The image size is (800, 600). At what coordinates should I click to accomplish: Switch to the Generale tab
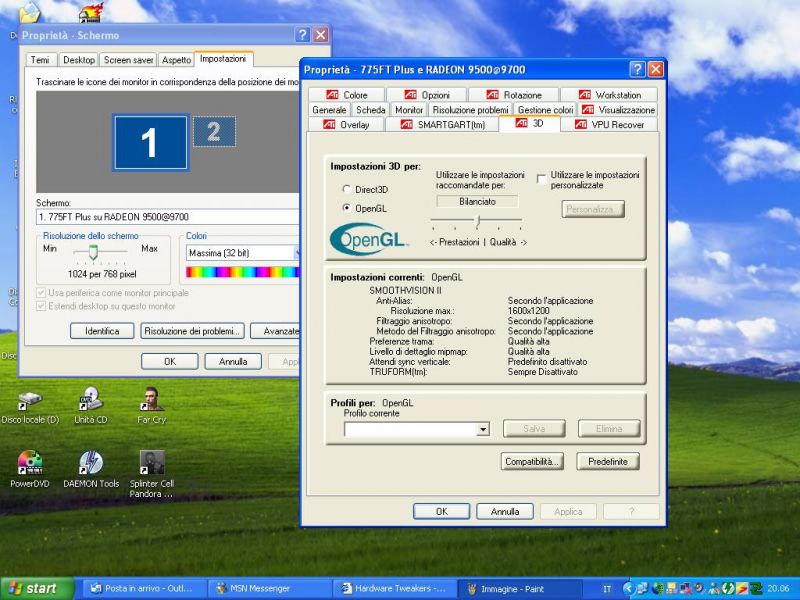(x=329, y=110)
